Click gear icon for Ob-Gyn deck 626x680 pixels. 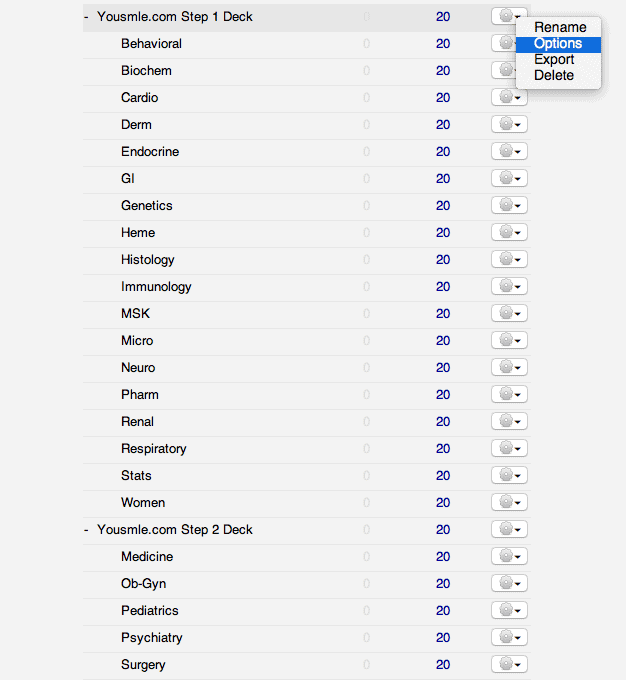tap(509, 583)
